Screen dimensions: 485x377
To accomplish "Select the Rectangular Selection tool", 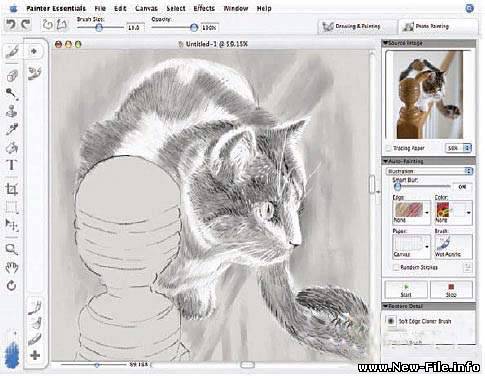I will click(x=12, y=207).
